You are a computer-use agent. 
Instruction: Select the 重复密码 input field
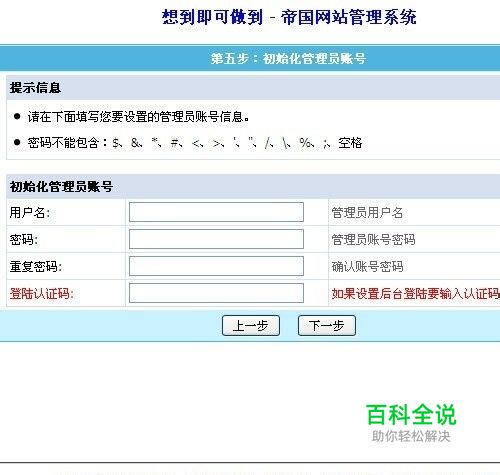pyautogui.click(x=216, y=266)
